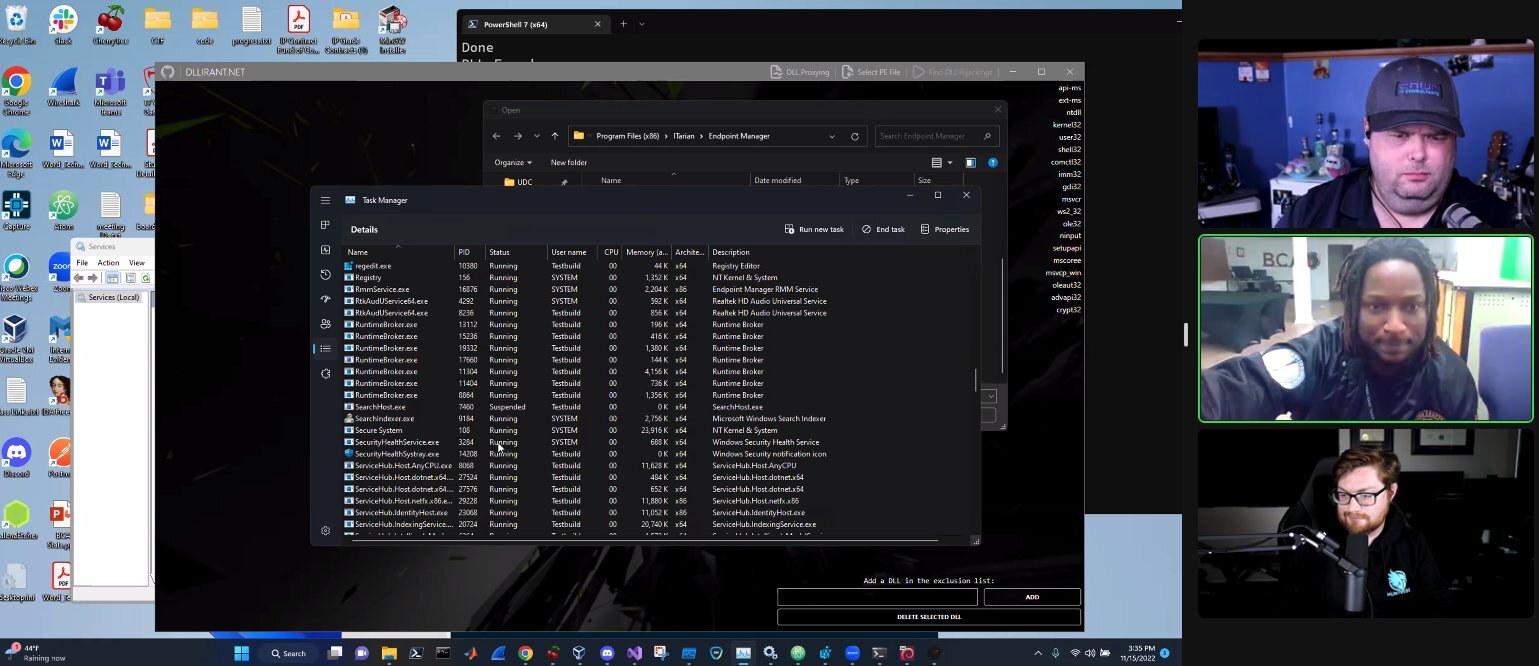Open Services page icon in Task Manager sidebar
Screen dimensions: 1539x666
coord(325,373)
